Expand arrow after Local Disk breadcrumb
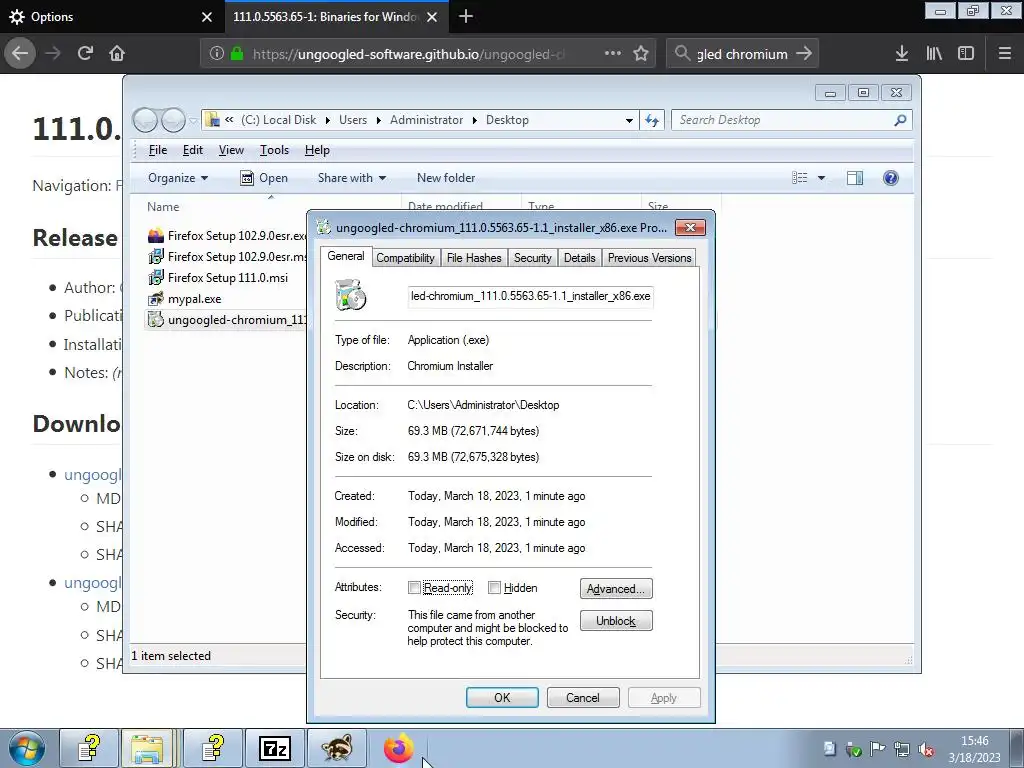Screen dimensions: 1024x768 tap(327, 120)
